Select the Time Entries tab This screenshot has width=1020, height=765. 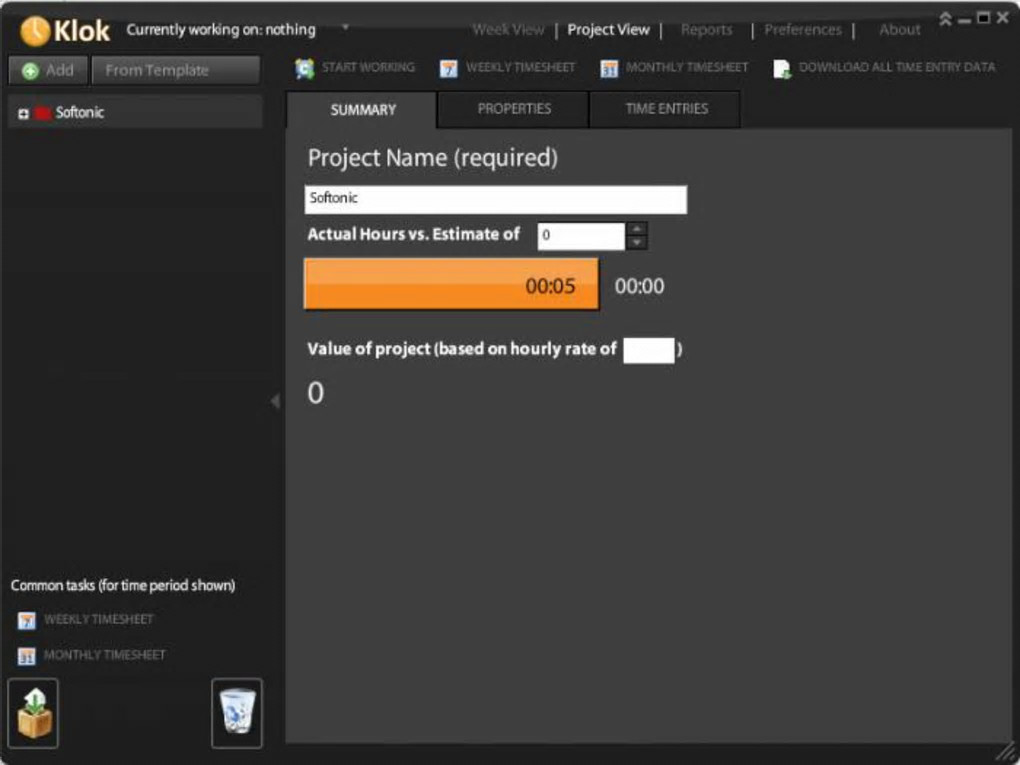pos(666,109)
